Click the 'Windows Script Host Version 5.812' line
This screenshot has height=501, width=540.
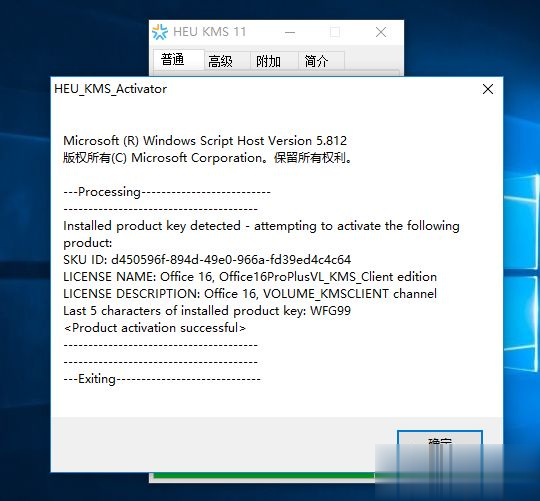tap(205, 141)
